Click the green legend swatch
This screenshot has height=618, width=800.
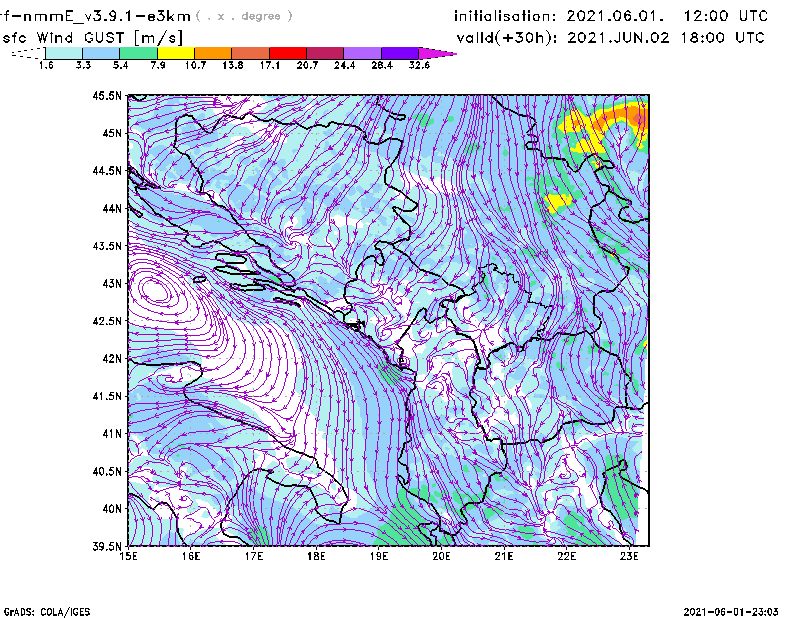point(138,53)
